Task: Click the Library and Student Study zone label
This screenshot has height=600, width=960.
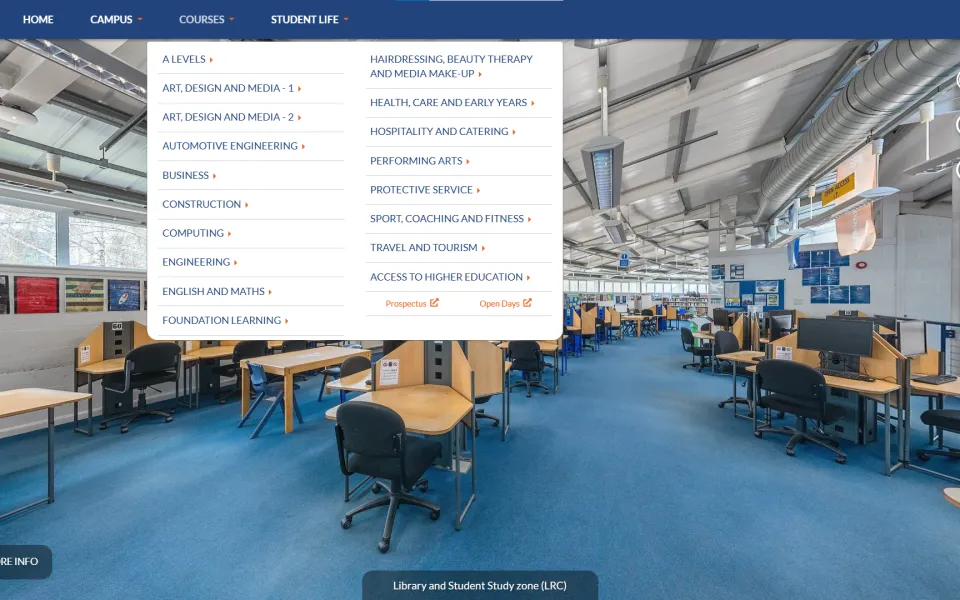Action: pos(479,585)
